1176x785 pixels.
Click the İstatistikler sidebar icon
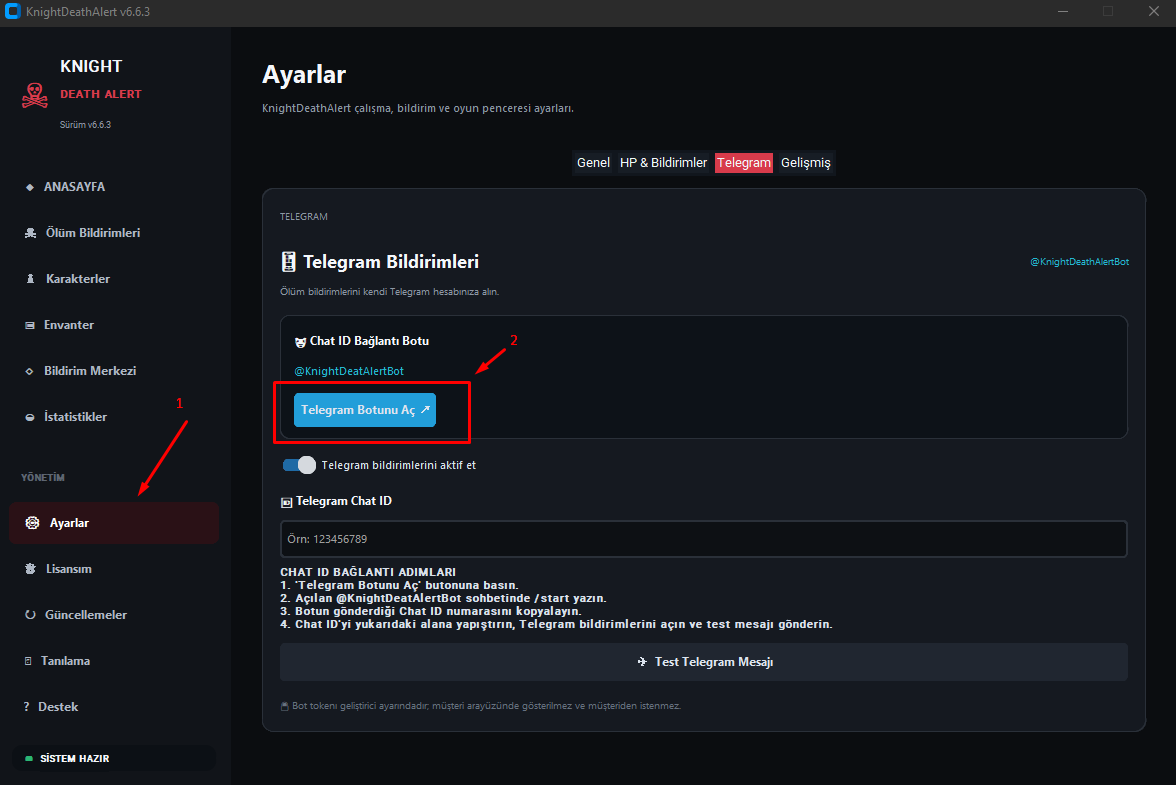pyautogui.click(x=30, y=418)
